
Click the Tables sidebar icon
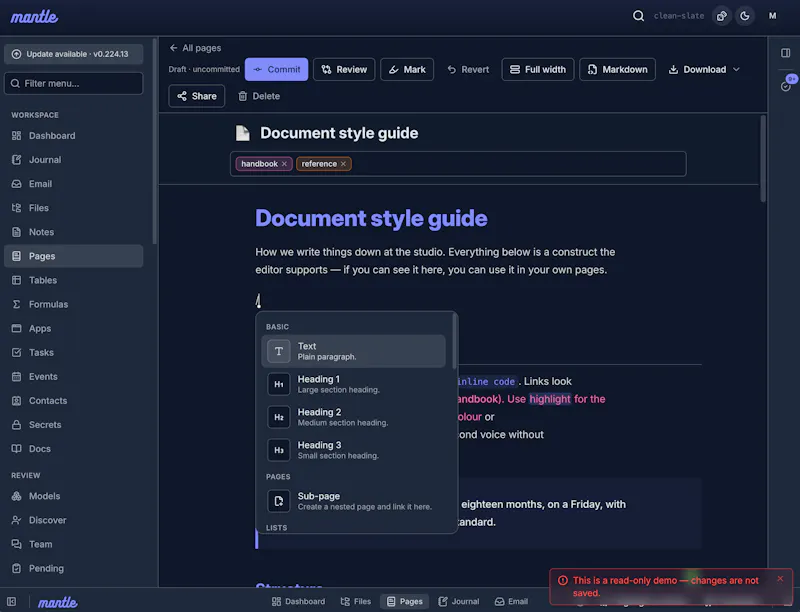pos(16,280)
